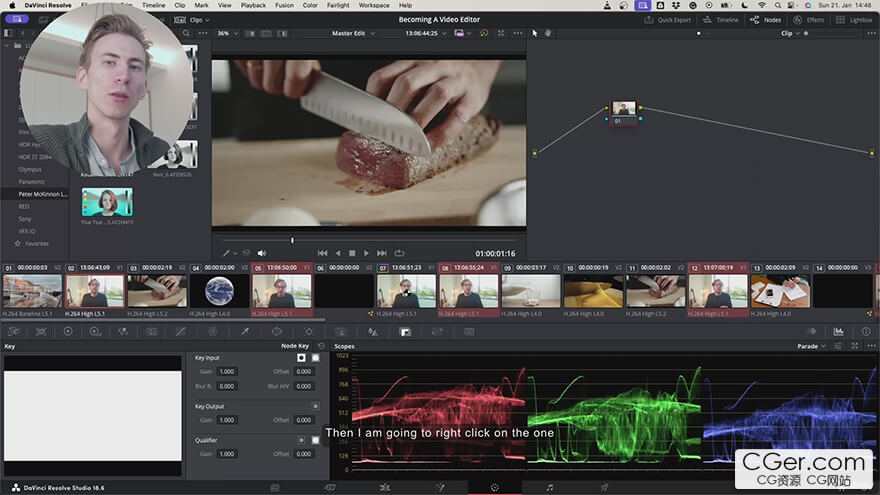Screen dimensions: 880x495
Task: Open the Playback menu
Action: tap(253, 5)
